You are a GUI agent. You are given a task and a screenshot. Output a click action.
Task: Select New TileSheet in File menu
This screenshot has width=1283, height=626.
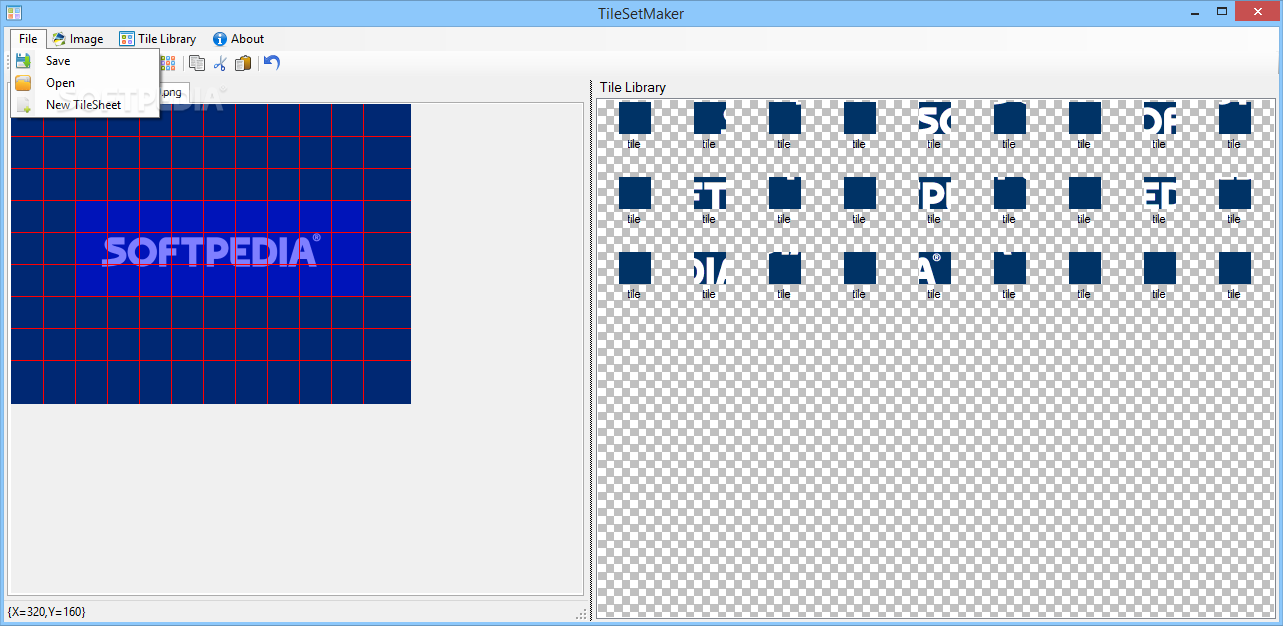(85, 104)
